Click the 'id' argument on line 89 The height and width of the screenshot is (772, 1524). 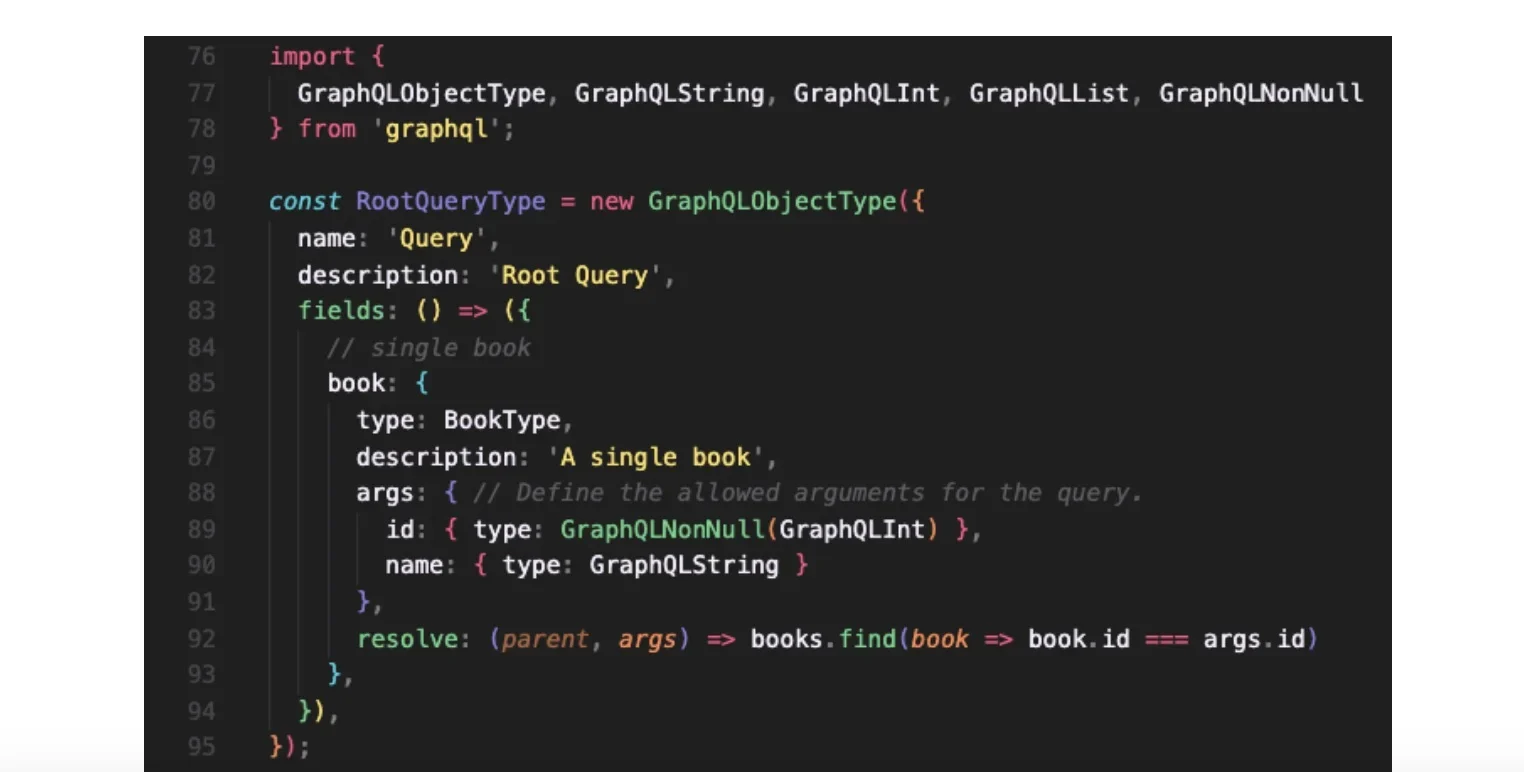tap(400, 529)
